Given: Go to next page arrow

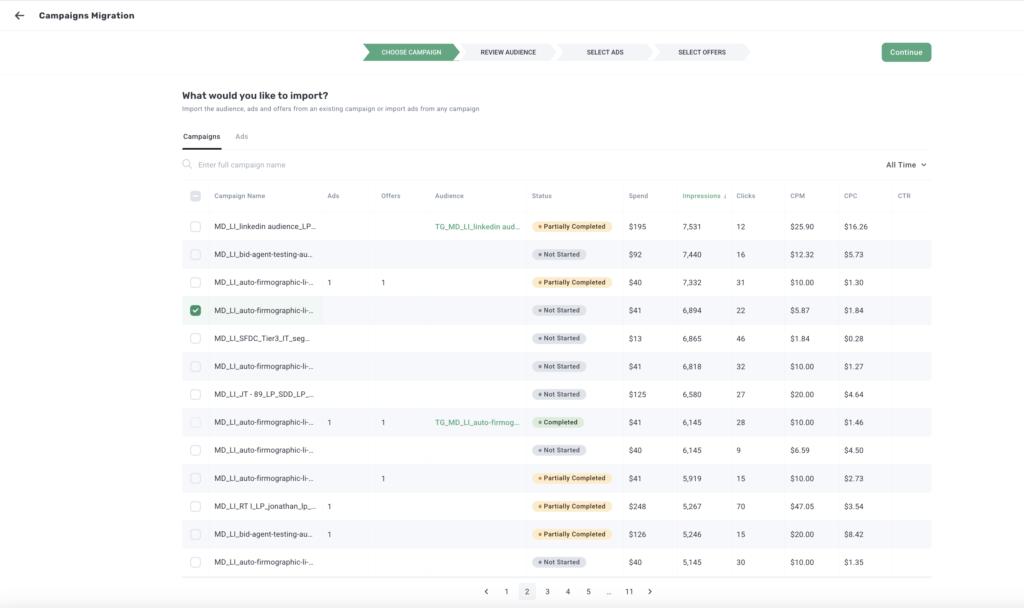Looking at the screenshot, I should click(650, 592).
